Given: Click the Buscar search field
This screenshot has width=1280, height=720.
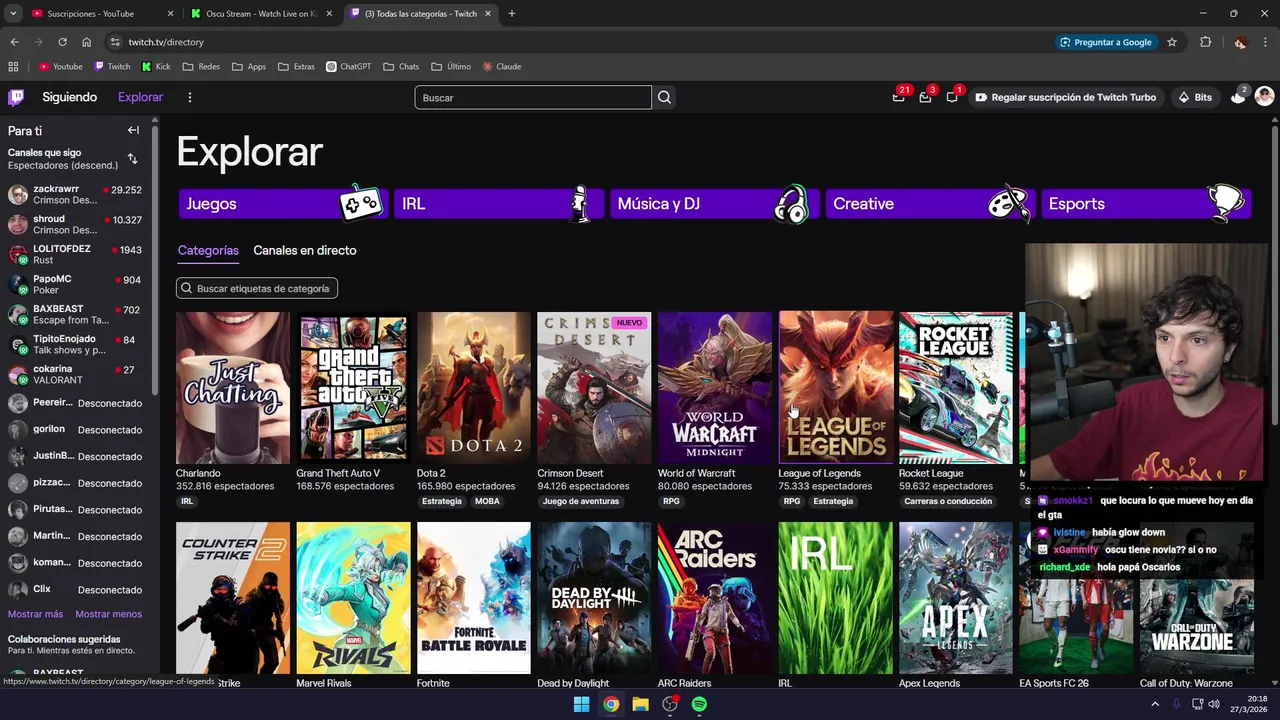Looking at the screenshot, I should point(533,97).
